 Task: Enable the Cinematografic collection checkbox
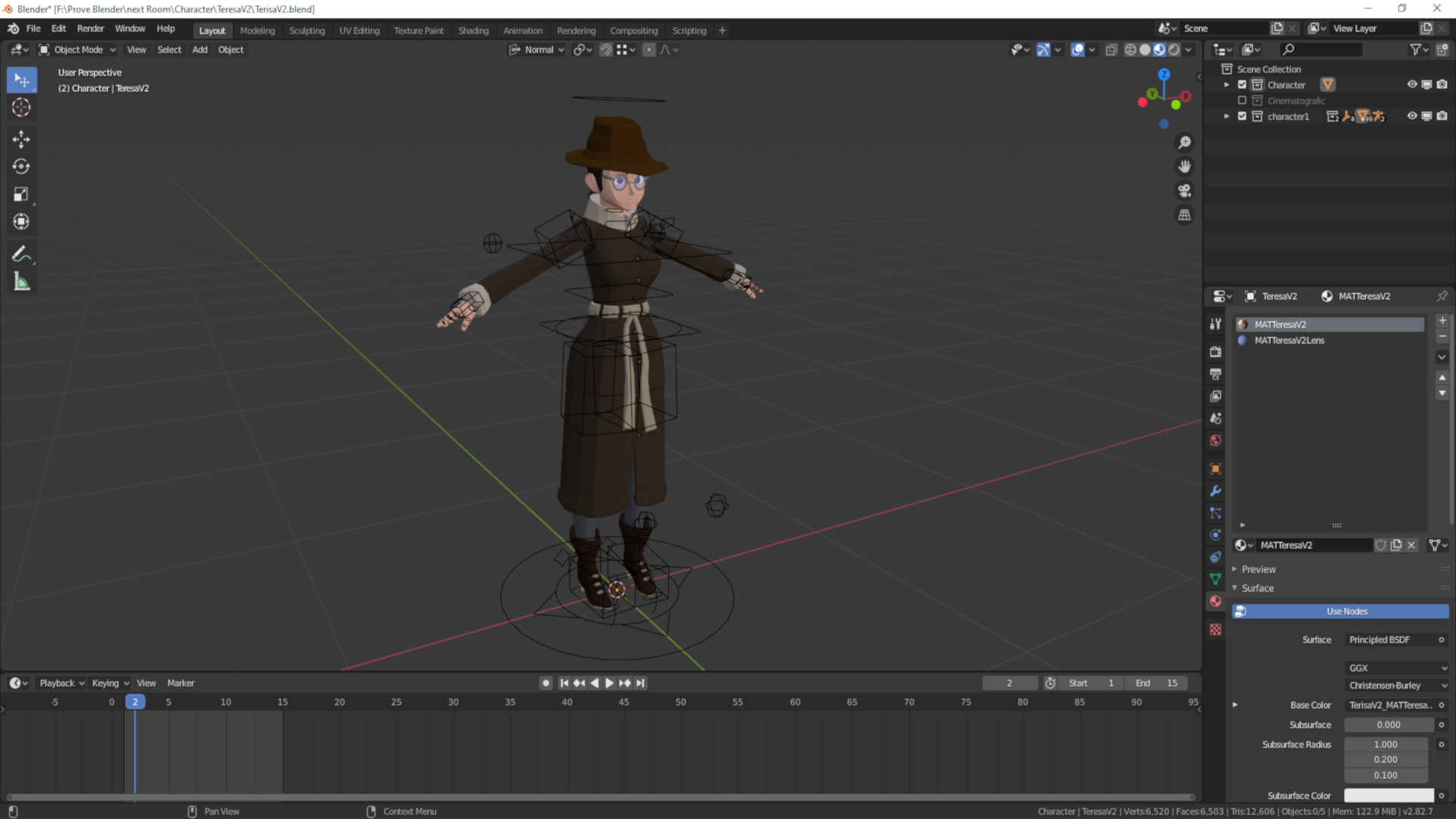1242,101
